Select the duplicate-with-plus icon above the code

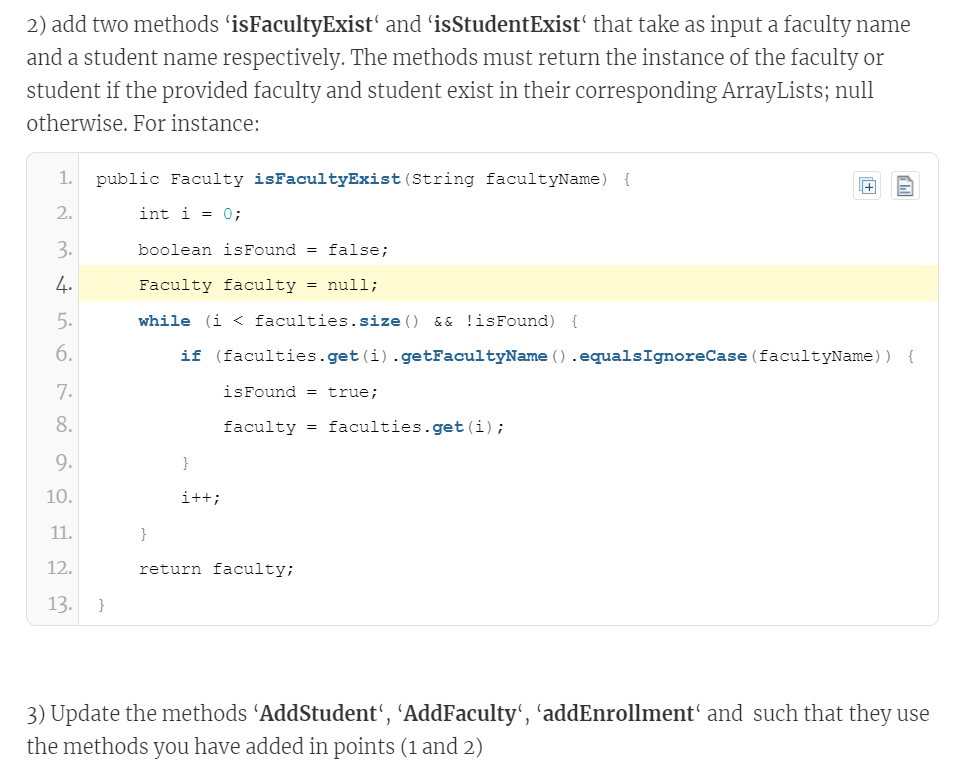point(866,185)
